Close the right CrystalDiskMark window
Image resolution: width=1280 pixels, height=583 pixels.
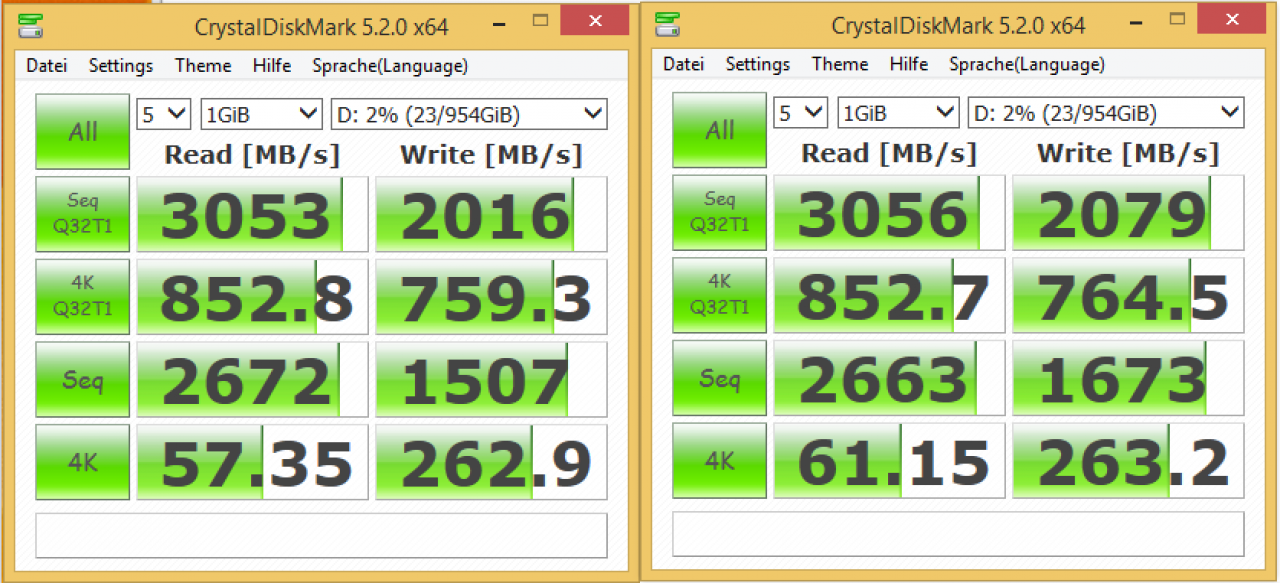click(x=1230, y=19)
